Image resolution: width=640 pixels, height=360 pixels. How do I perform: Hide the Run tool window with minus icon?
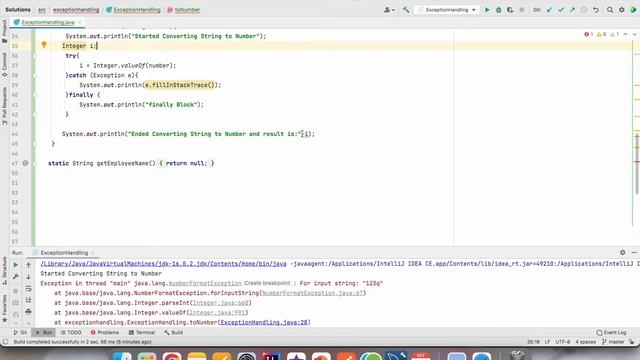point(634,253)
